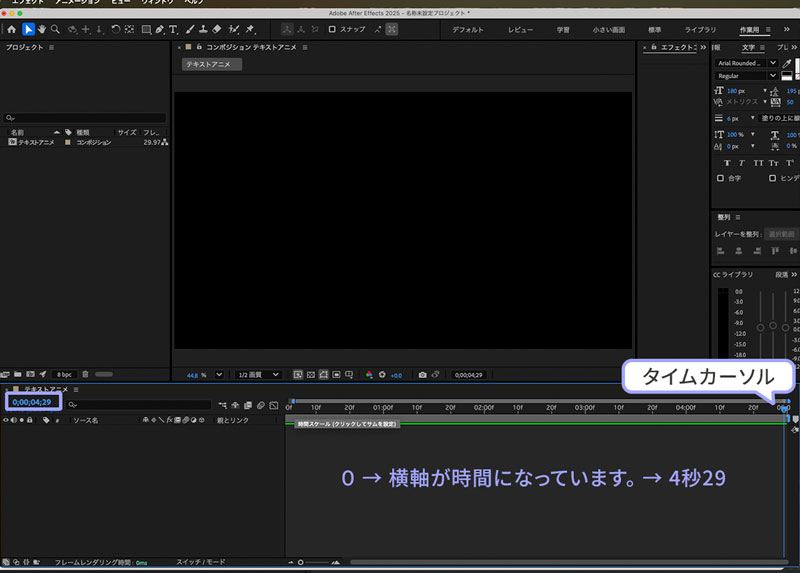Open the 文字 panel tab
800x573 pixels.
[x=748, y=47]
